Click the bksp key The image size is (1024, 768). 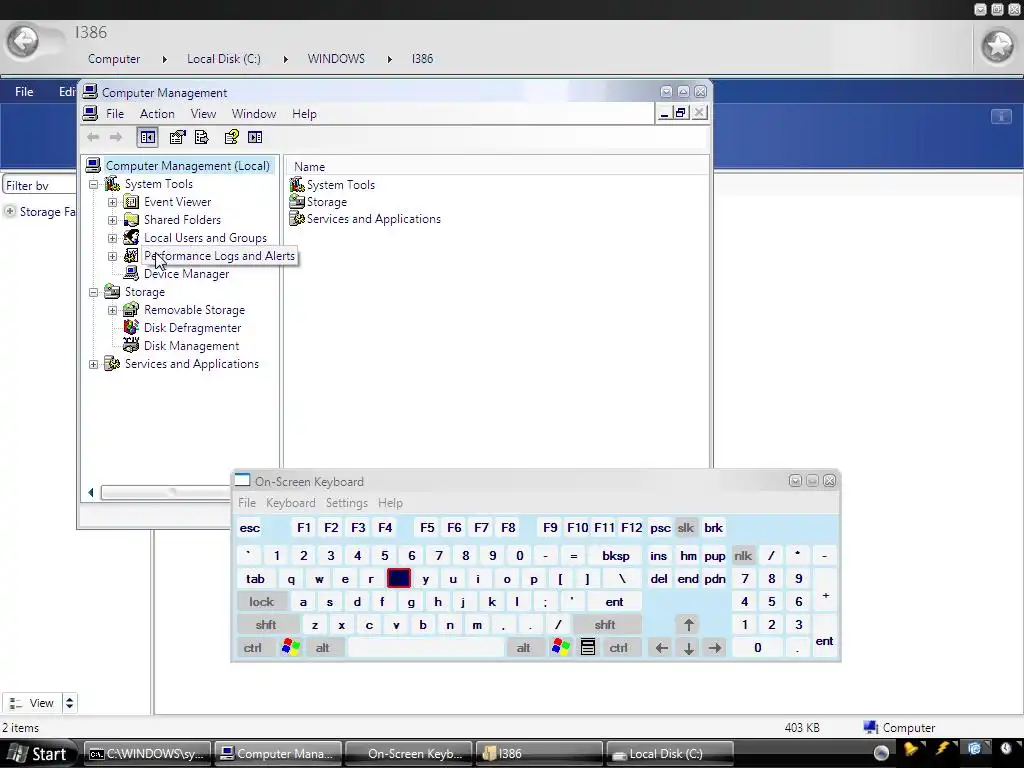(x=616, y=556)
